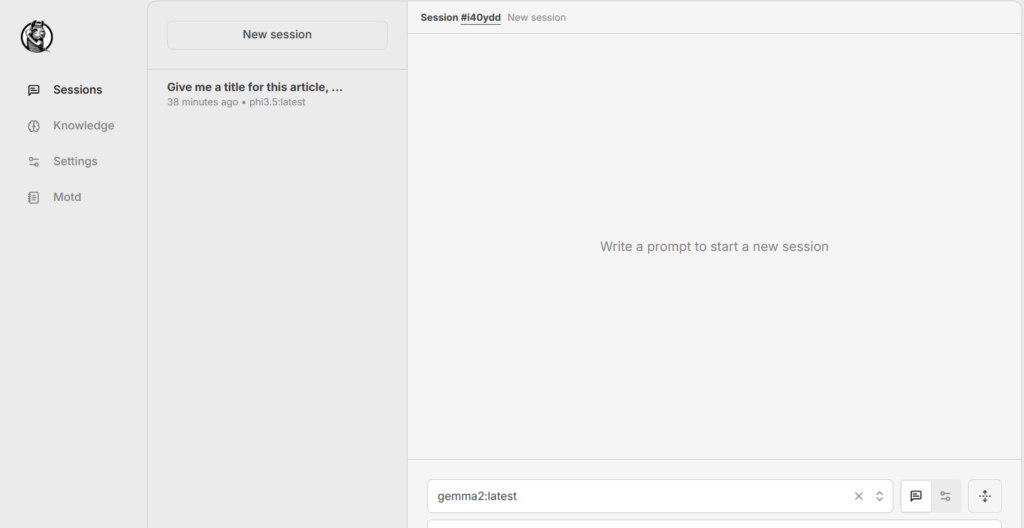
Task: Toggle the session controls view
Action: [x=946, y=496]
